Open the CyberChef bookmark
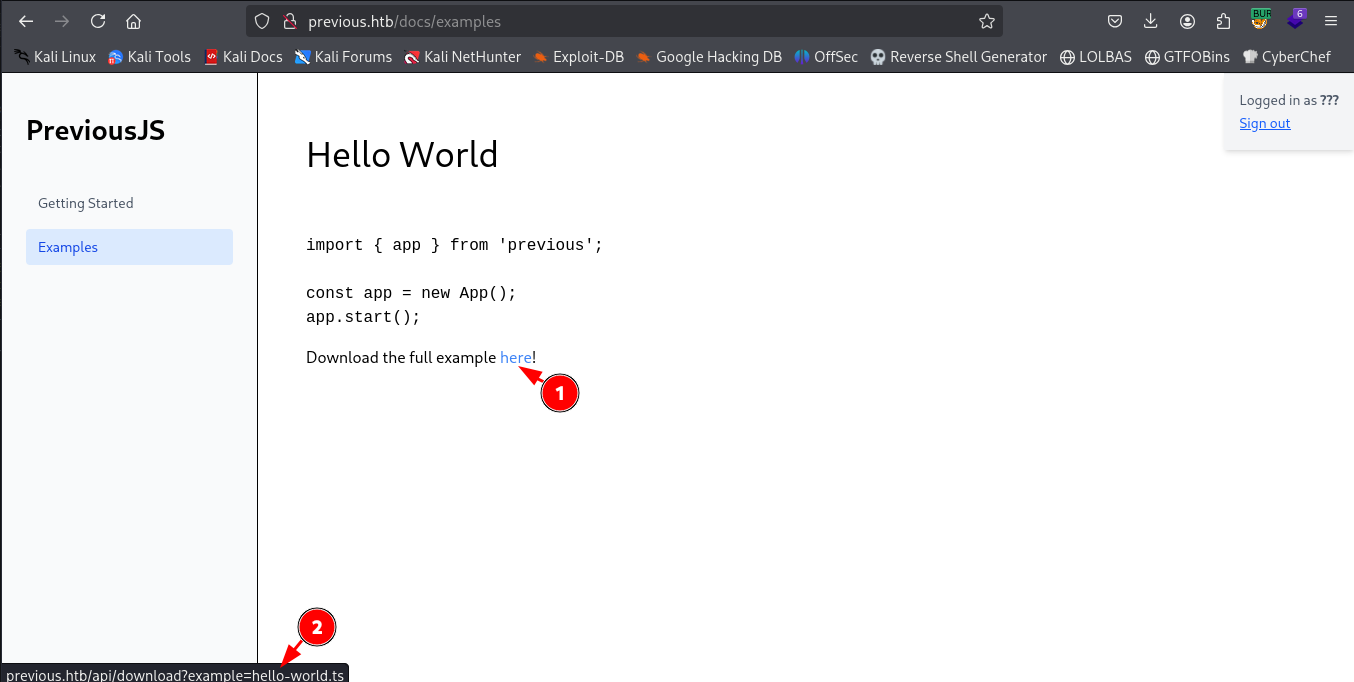The image size is (1354, 682). 1287,57
